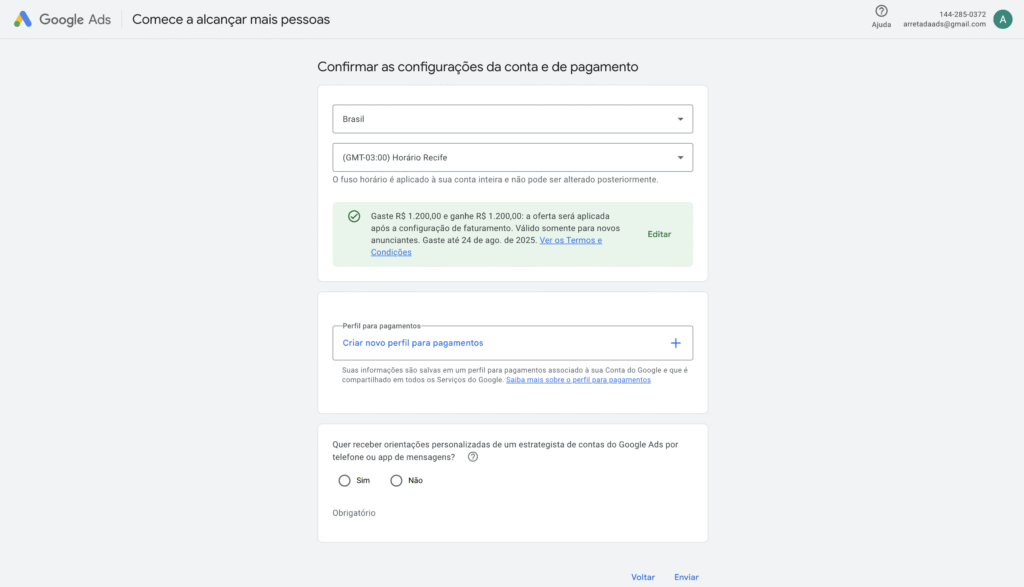Click the question mark beside the strategist question
This screenshot has width=1024, height=587.
pyautogui.click(x=473, y=457)
